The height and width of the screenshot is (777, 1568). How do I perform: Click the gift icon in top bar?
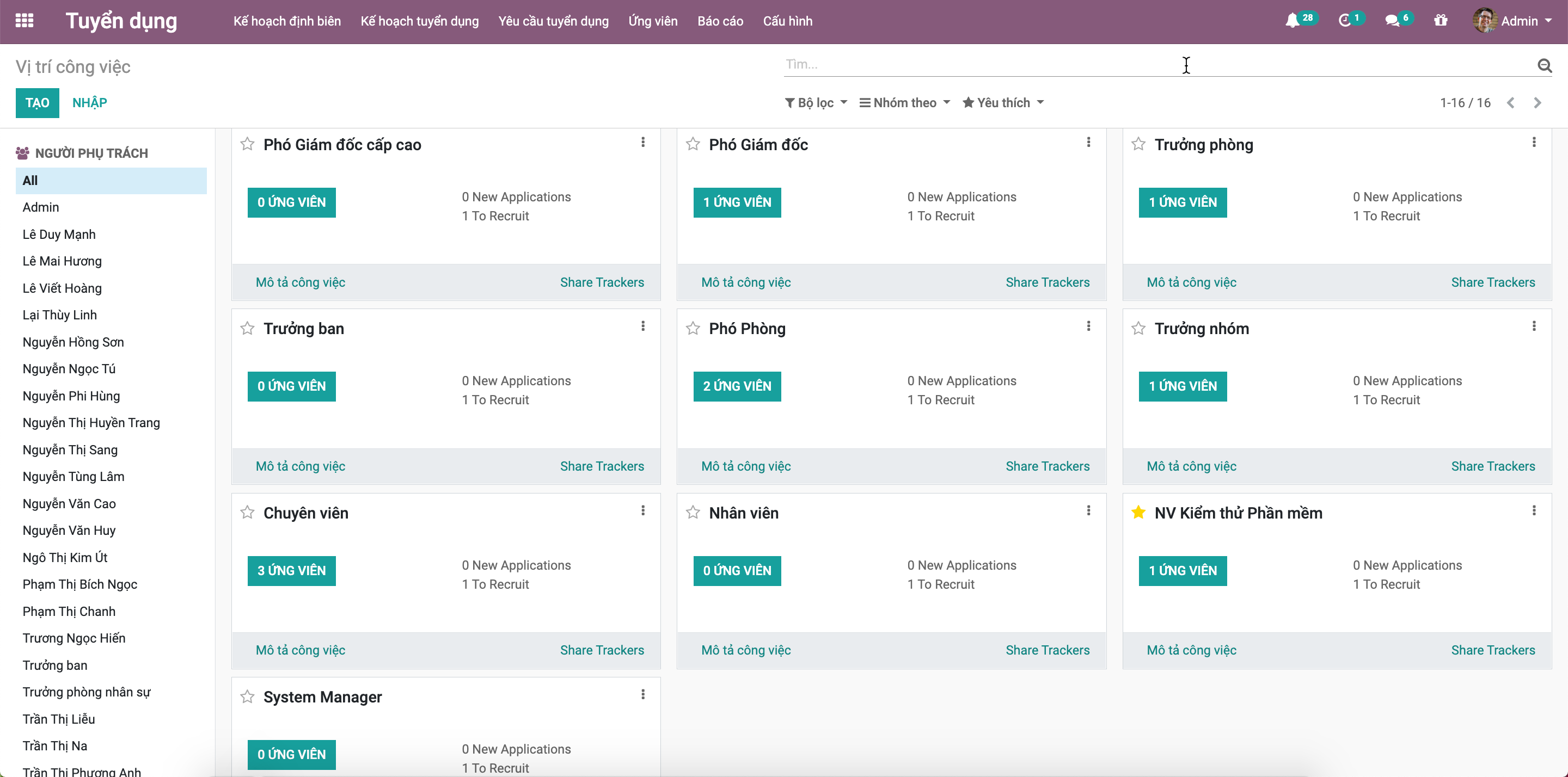pyautogui.click(x=1440, y=21)
